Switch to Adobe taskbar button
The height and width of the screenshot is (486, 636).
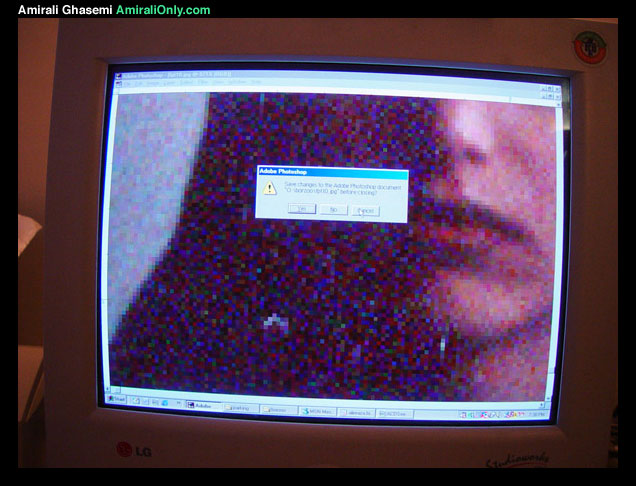click(x=203, y=406)
